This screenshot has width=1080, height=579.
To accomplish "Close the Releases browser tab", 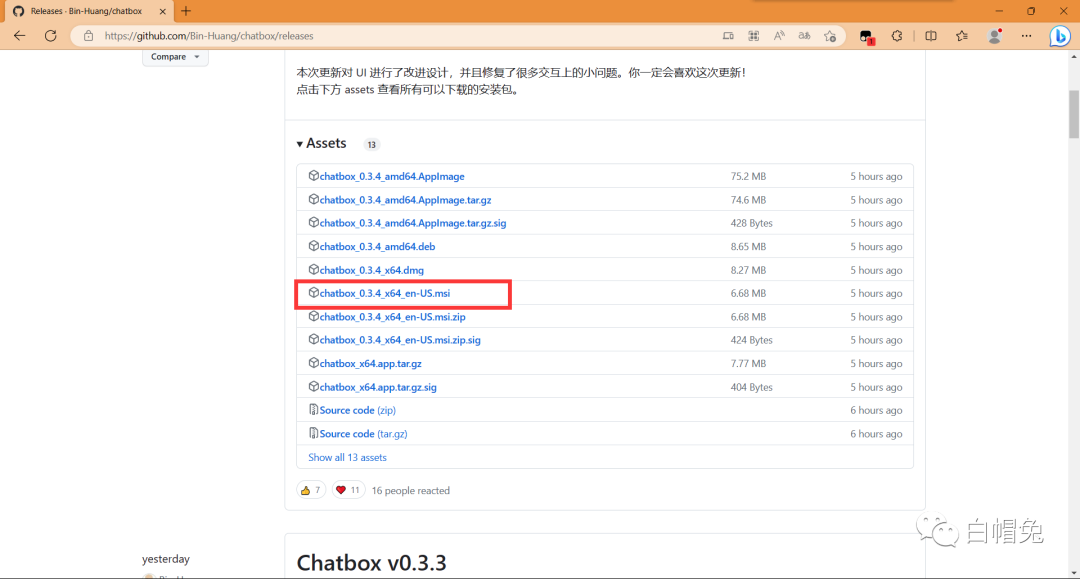I will tap(163, 11).
